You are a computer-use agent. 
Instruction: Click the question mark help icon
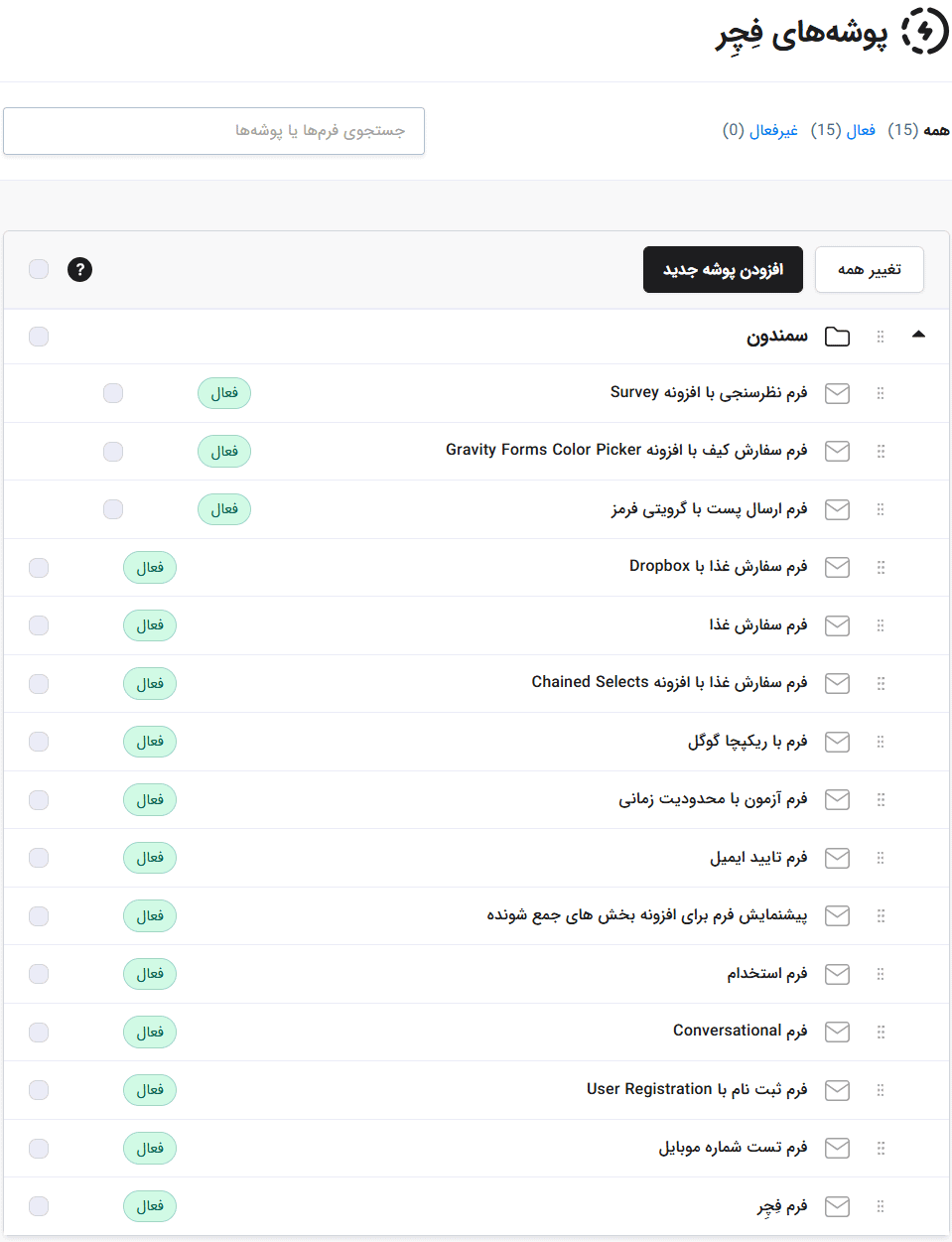(x=79, y=269)
